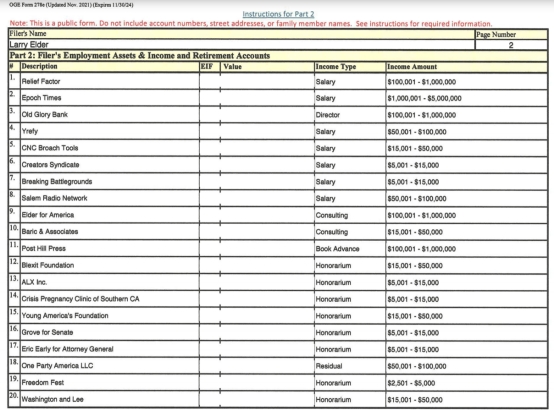Click the $2,501 - $5,000 amount cell

point(467,383)
